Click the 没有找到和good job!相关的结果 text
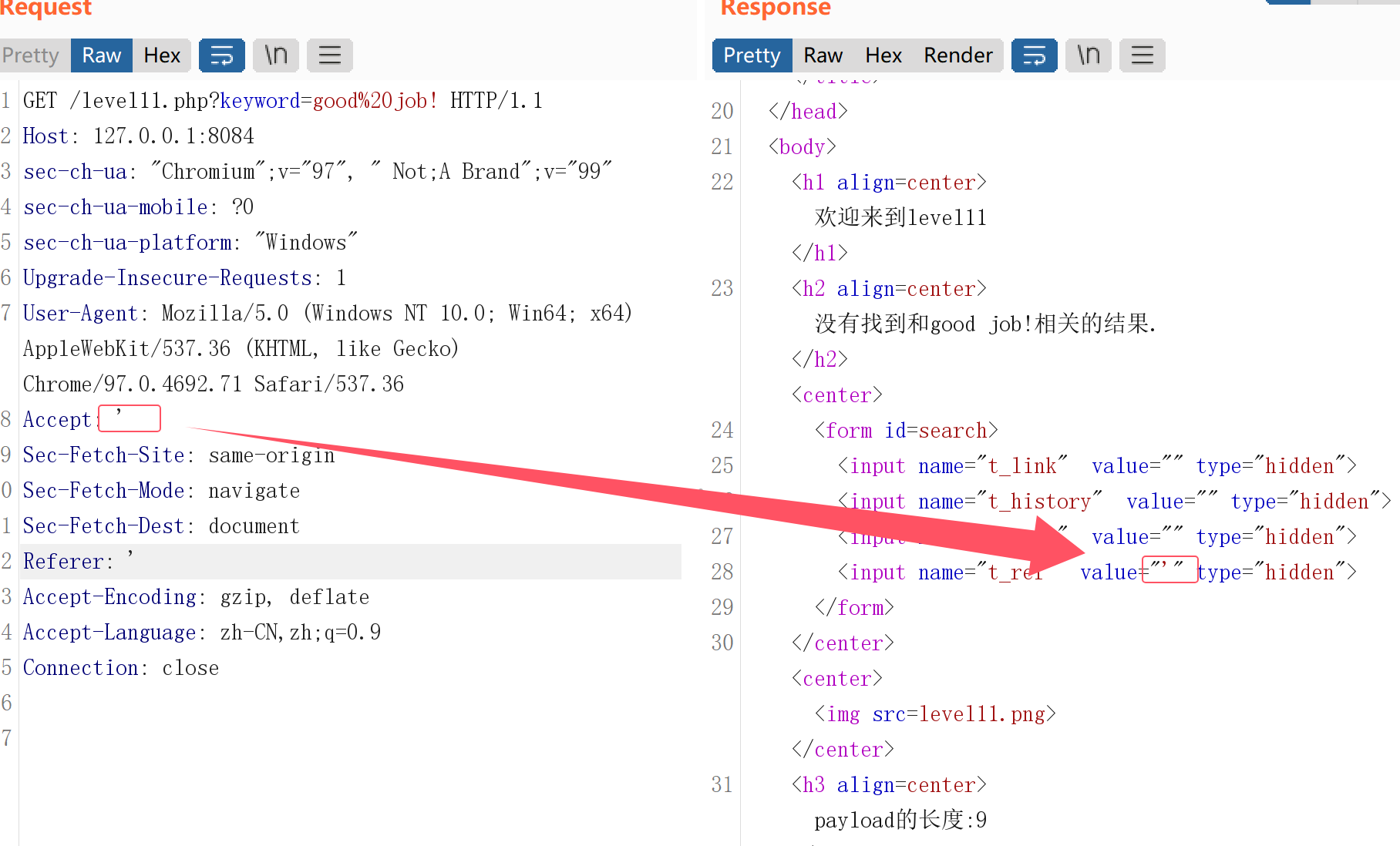The image size is (1400, 846). (x=986, y=324)
